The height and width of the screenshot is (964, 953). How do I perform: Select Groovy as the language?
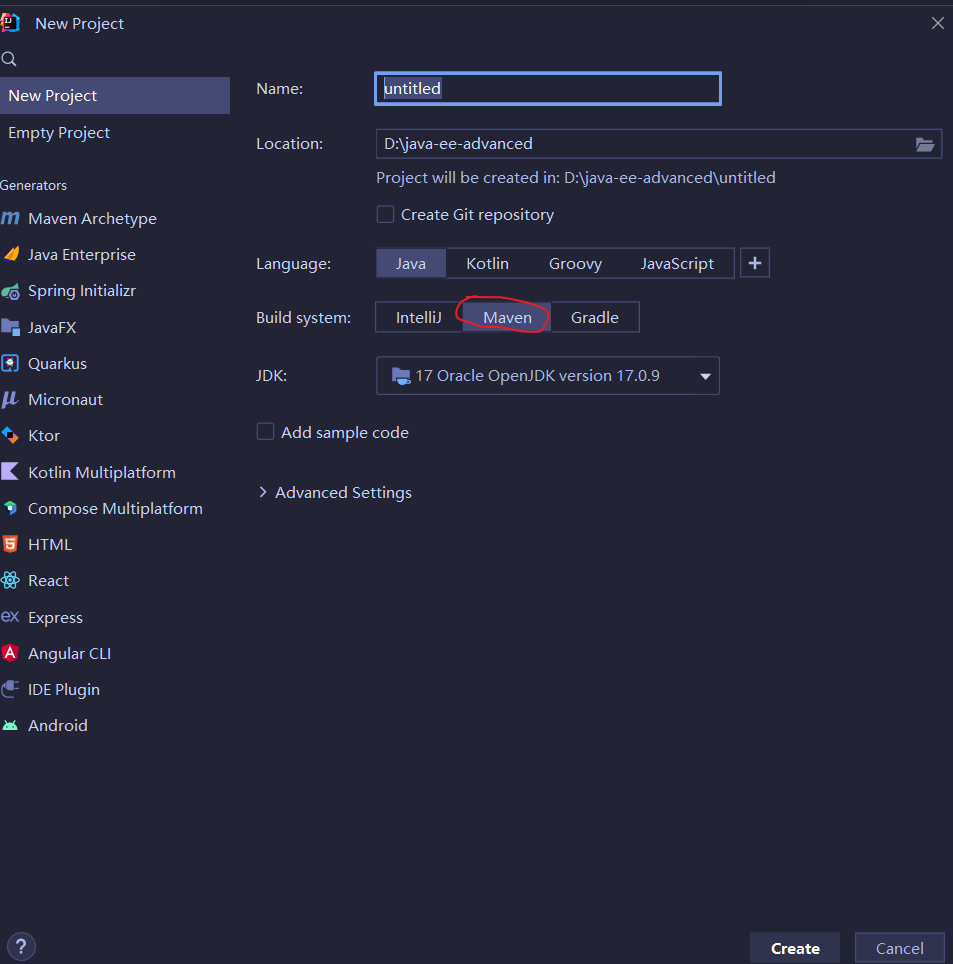pos(575,263)
